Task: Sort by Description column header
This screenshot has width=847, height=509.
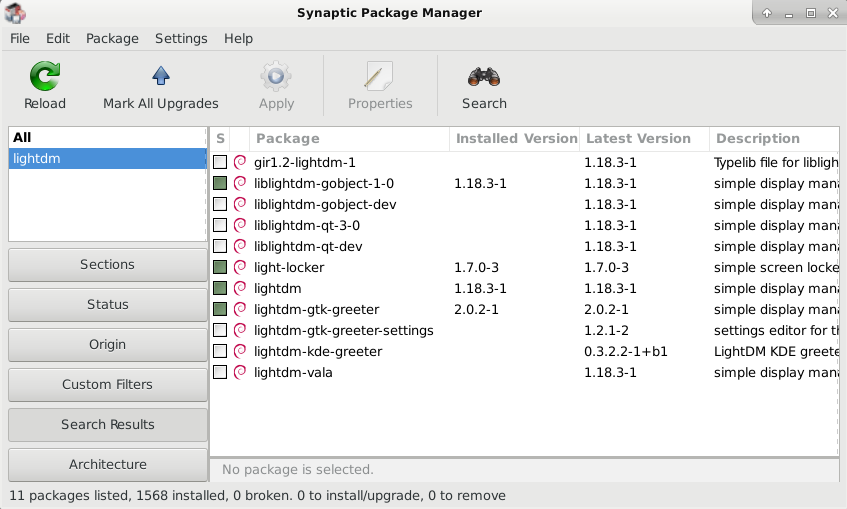Action: [x=775, y=139]
